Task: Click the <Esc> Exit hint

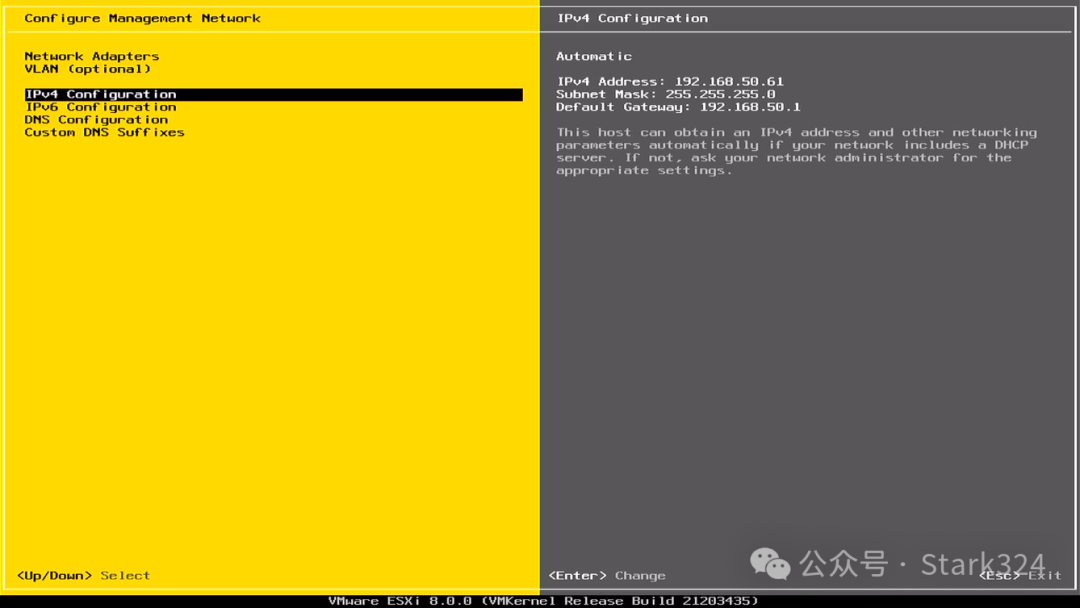Action: click(1020, 576)
